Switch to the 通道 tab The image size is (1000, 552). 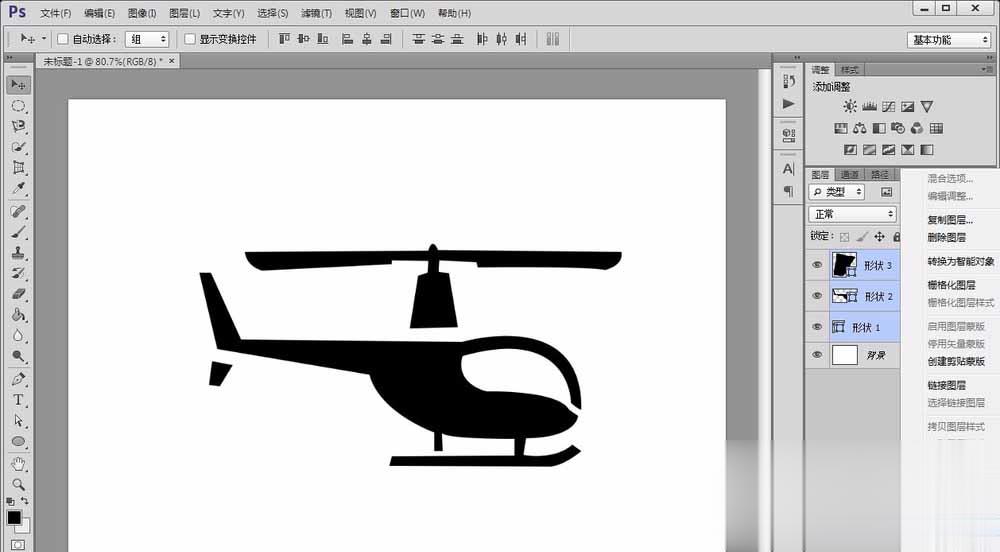pyautogui.click(x=849, y=175)
